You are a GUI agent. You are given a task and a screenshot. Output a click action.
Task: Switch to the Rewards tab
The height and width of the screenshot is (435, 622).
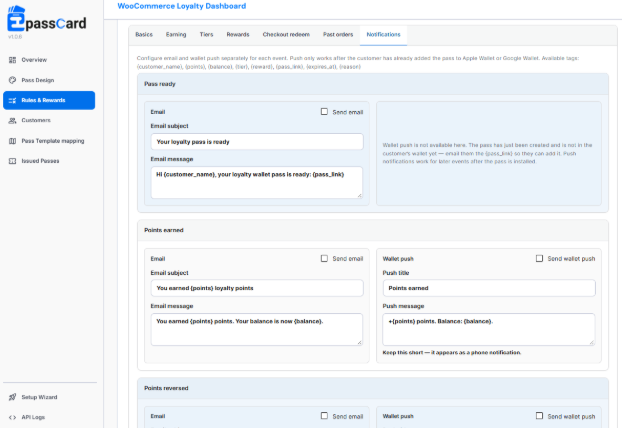tap(238, 35)
